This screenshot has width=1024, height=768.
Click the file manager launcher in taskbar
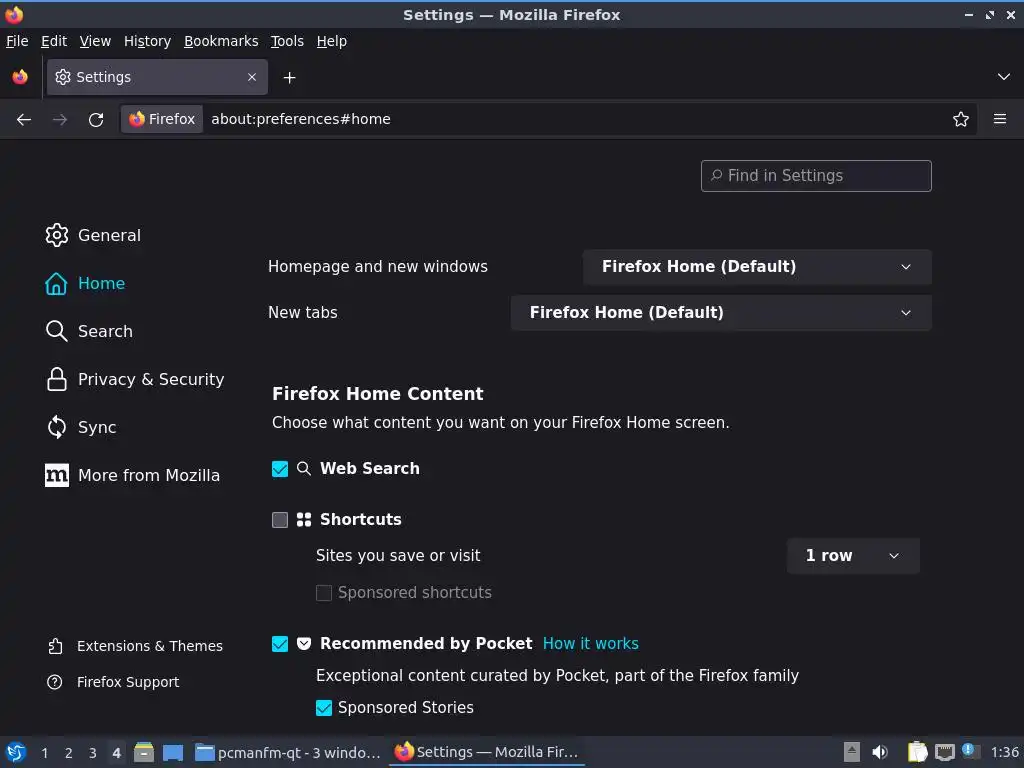tap(144, 752)
